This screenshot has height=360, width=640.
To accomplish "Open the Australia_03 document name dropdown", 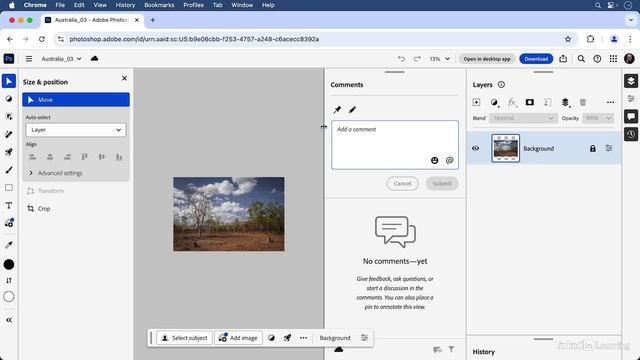I will 61,59.
